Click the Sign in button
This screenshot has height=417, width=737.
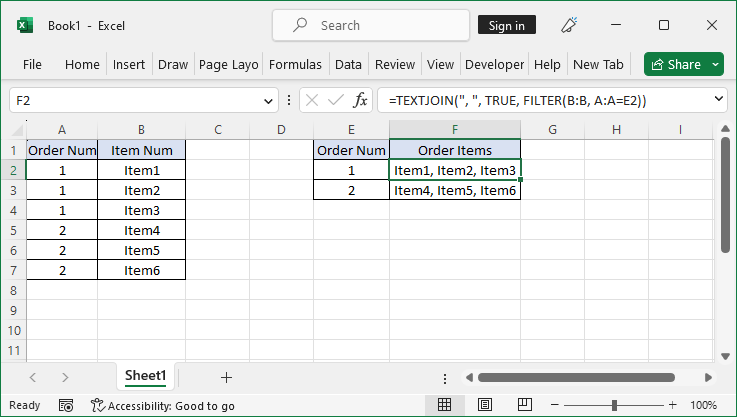pos(506,25)
